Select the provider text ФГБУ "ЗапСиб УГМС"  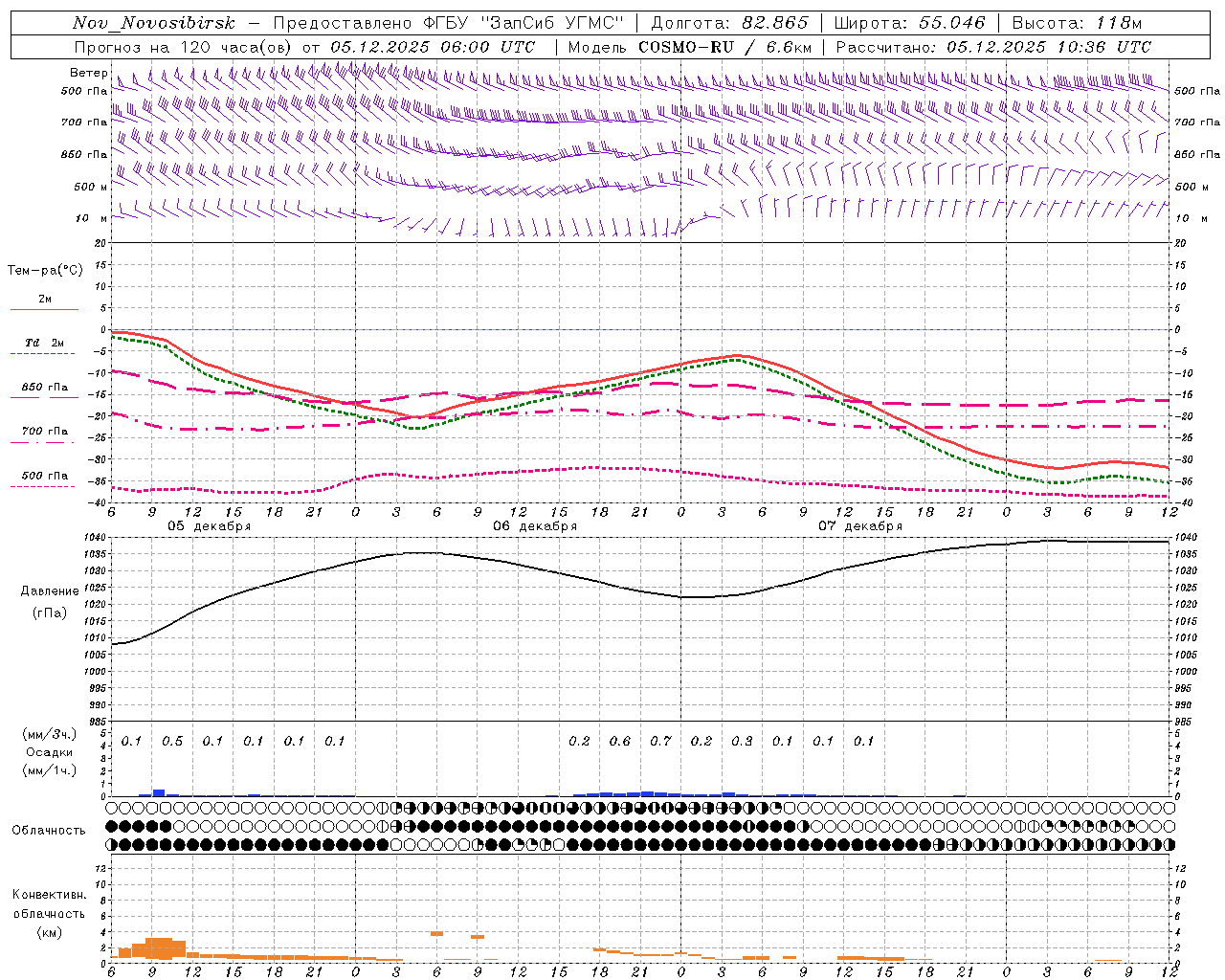pyautogui.click(x=523, y=23)
